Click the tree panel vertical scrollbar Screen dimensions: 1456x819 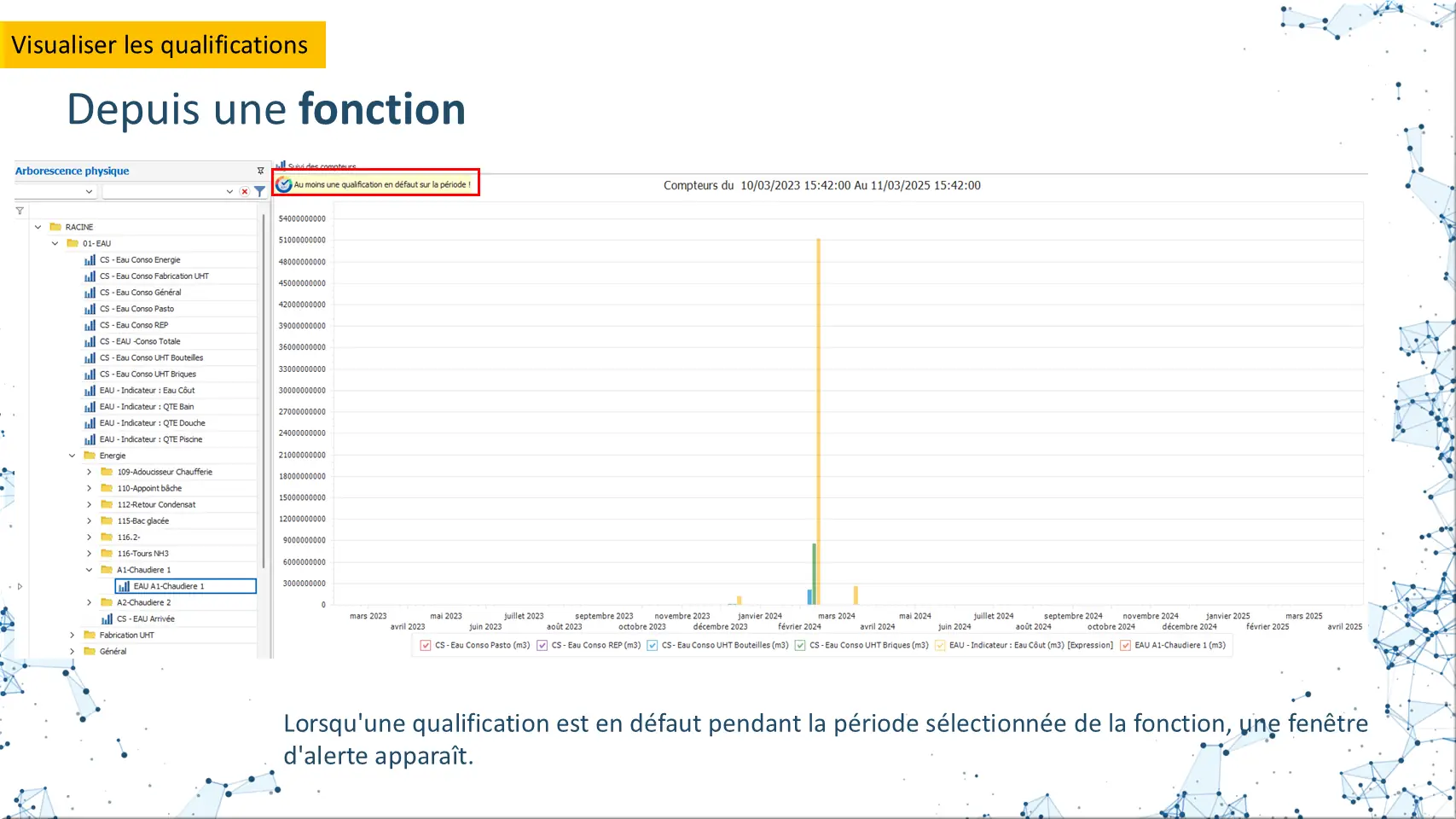pos(264,392)
